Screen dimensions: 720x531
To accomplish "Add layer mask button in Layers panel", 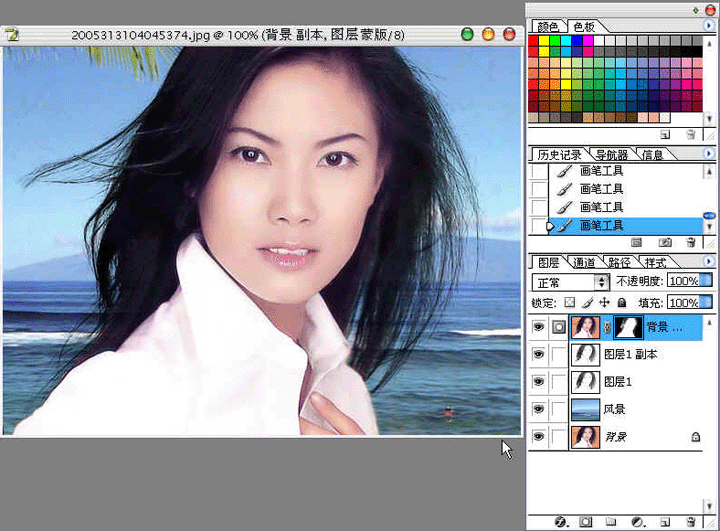I will (x=585, y=522).
